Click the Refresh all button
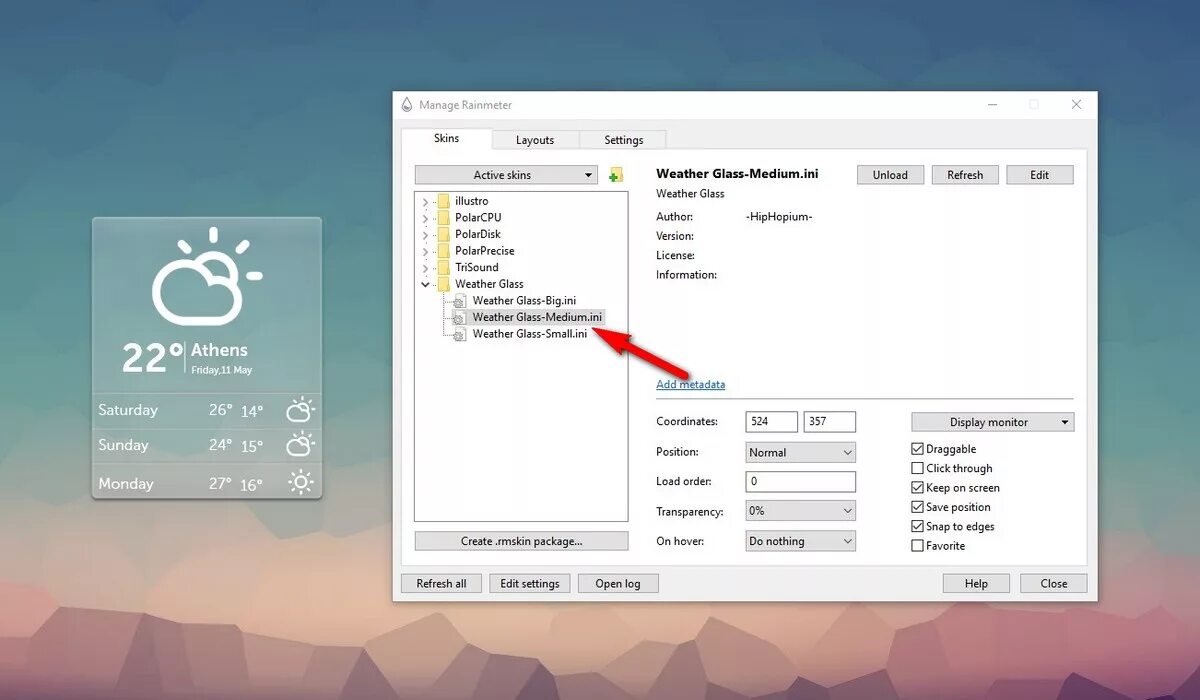The height and width of the screenshot is (700, 1200). pyautogui.click(x=442, y=584)
